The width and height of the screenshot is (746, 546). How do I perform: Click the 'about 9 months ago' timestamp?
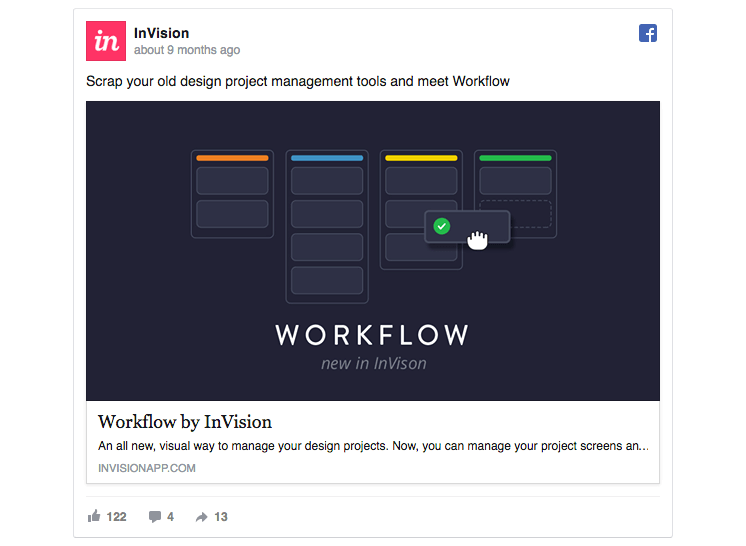click(187, 50)
